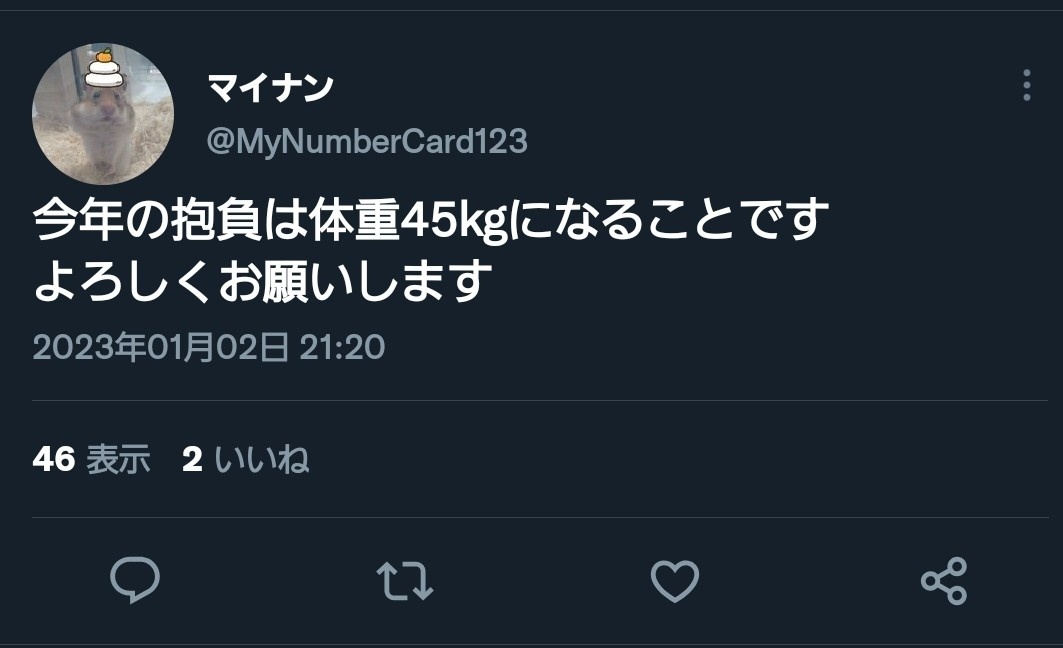Like the tweet with the heart icon
Viewport: 1063px width, 648px height.
675,581
